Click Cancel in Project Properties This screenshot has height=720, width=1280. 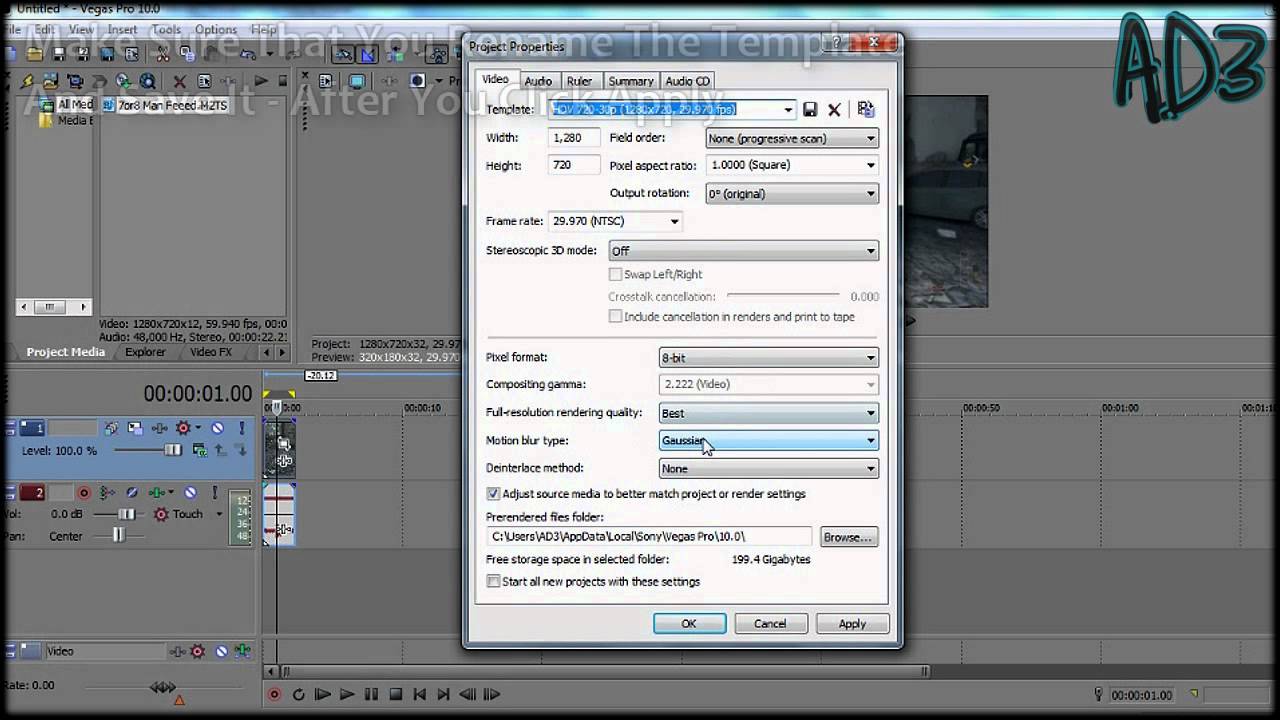coord(770,623)
